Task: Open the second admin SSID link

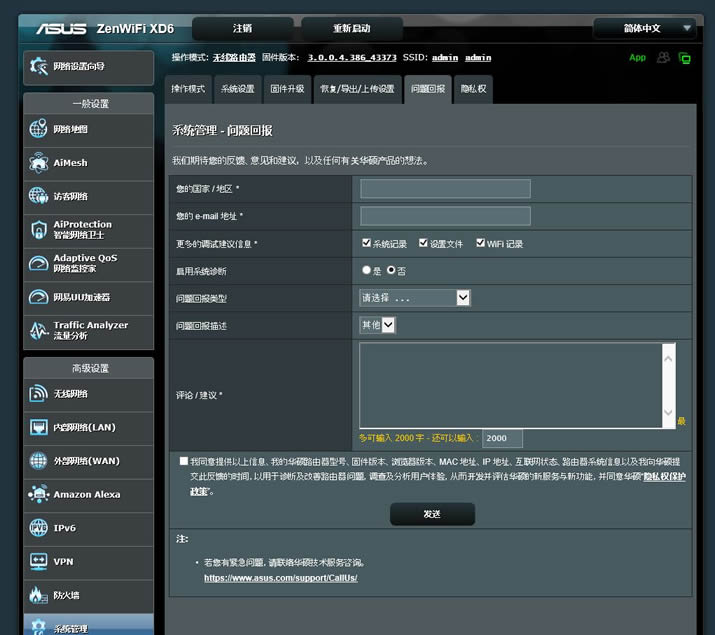Action: point(478,57)
